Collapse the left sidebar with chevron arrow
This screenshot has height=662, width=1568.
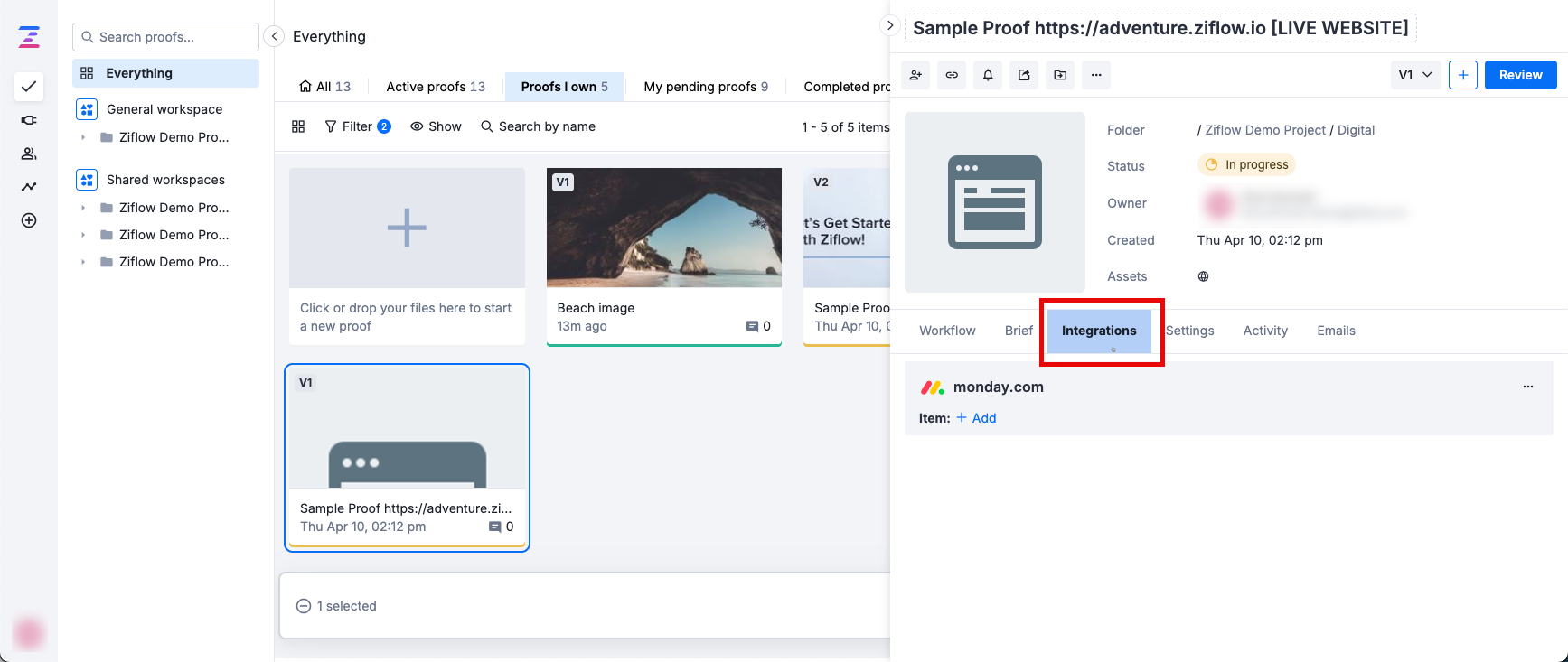pyautogui.click(x=274, y=36)
